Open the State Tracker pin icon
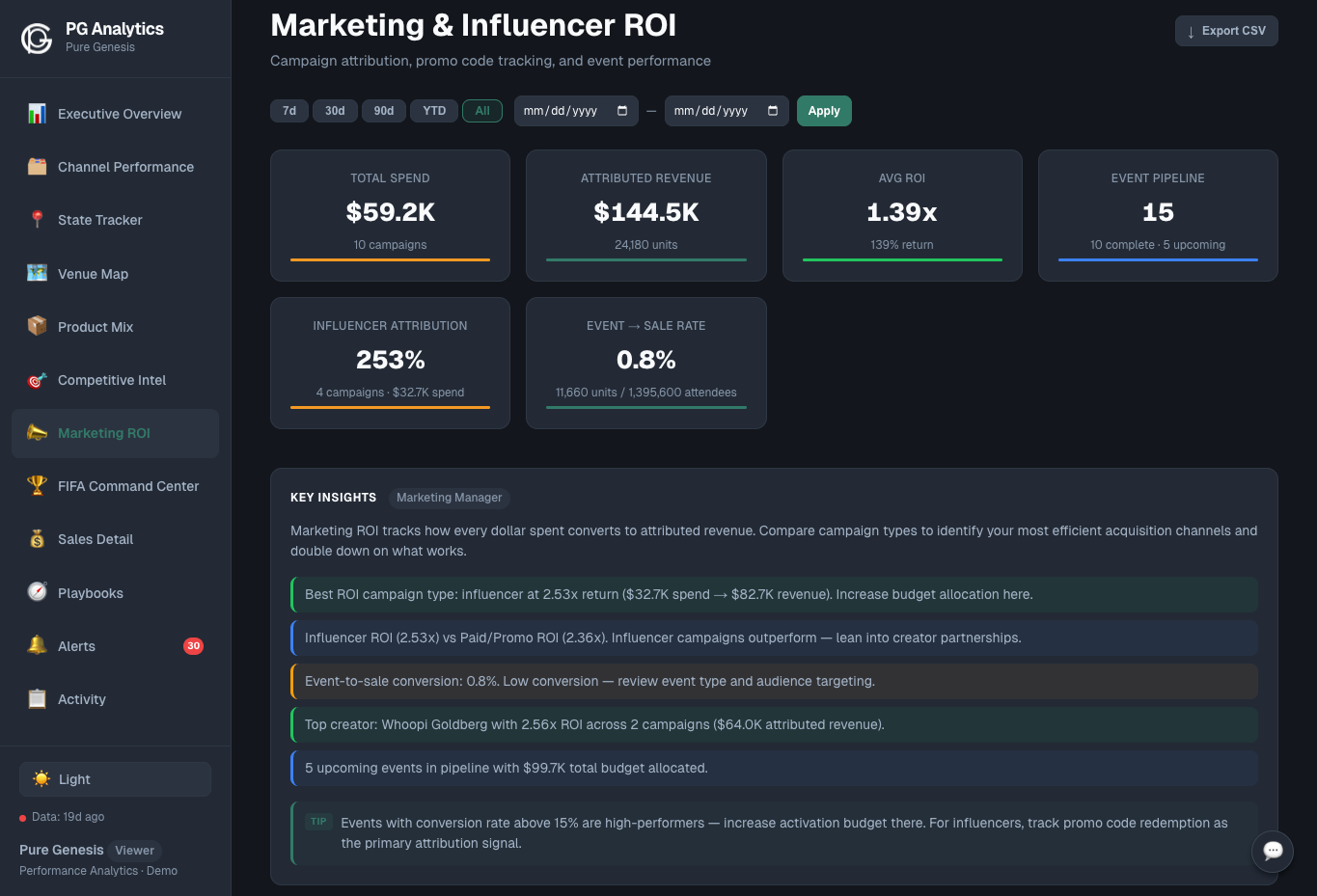Screen dimensions: 1317x896 [36, 219]
